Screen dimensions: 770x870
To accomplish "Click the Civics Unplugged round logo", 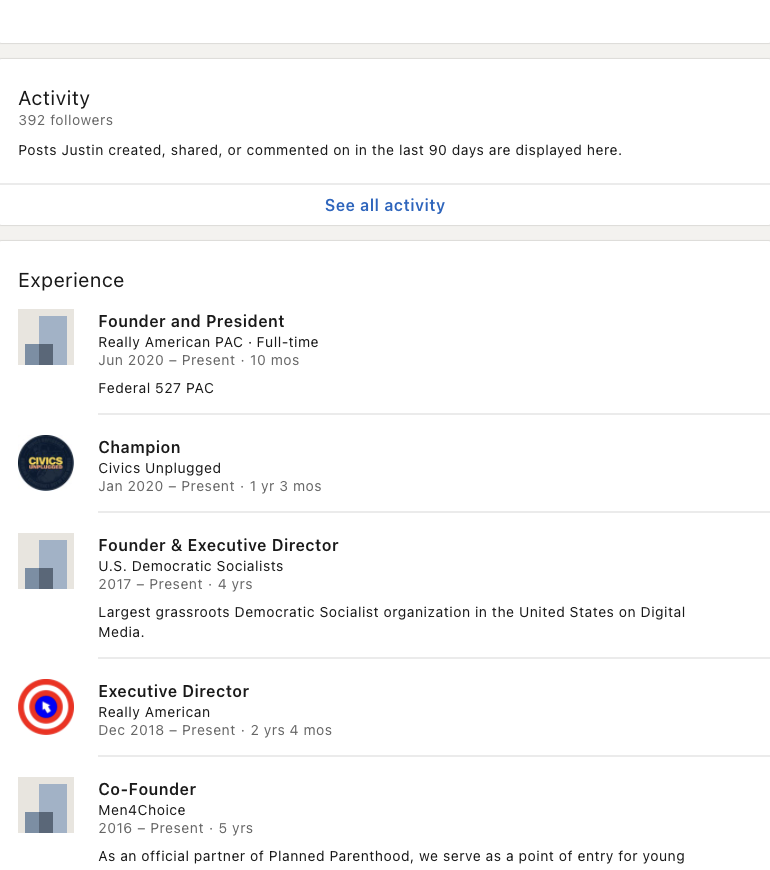I will [46, 463].
